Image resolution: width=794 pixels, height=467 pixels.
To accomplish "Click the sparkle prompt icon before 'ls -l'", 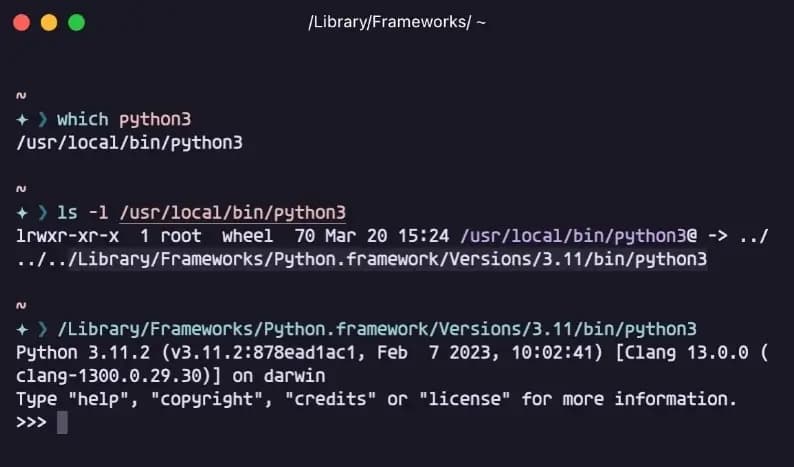I will 22,213.
